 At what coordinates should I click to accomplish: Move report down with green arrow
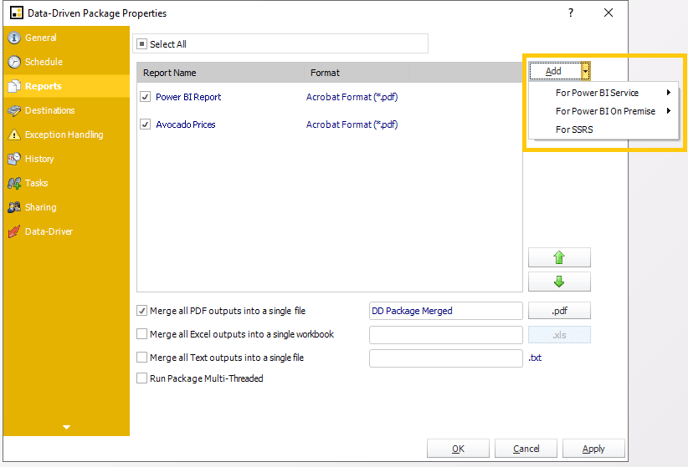559,281
